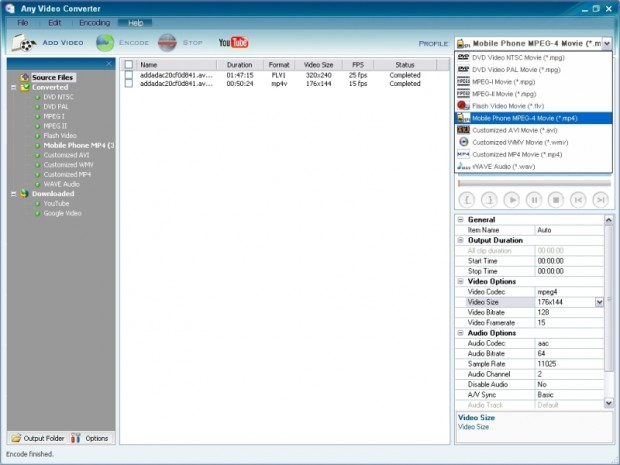The image size is (620, 465).
Task: Click the Converted folder icon
Action: pos(25,87)
